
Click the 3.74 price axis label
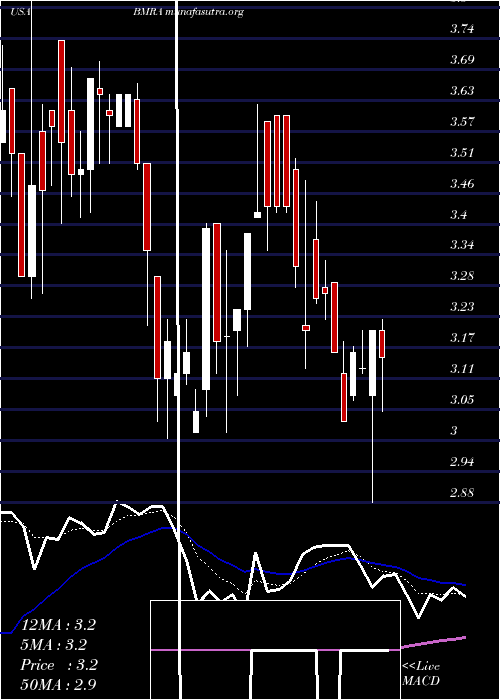point(461,29)
